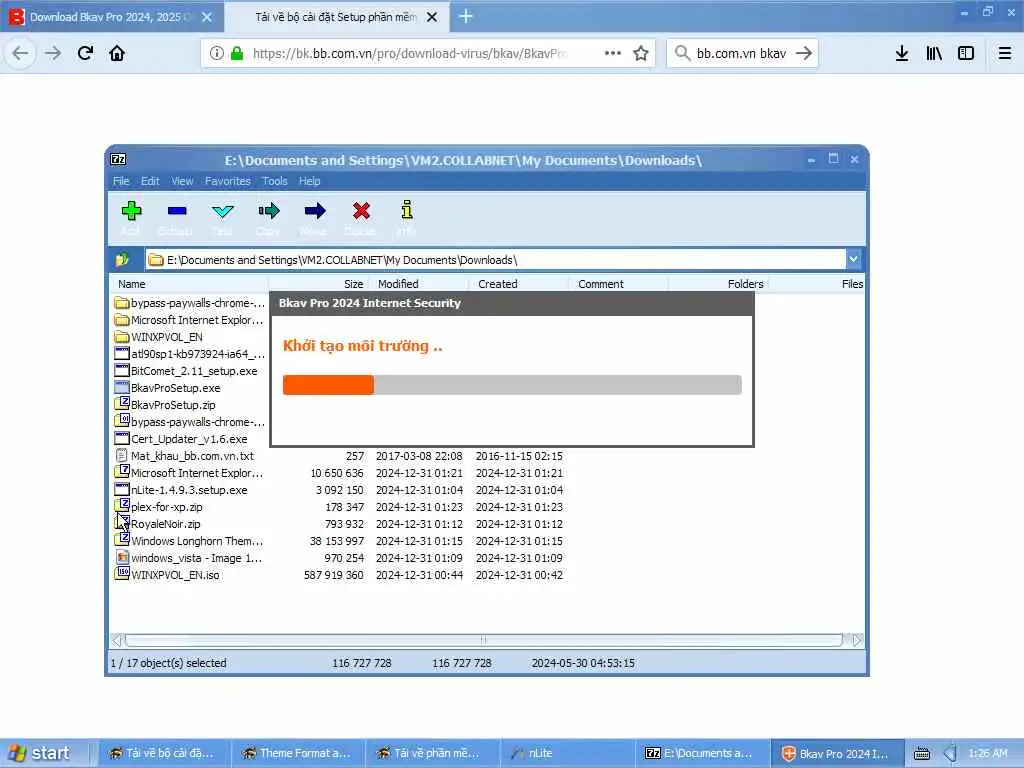Click the red X Delete icon

361,210
